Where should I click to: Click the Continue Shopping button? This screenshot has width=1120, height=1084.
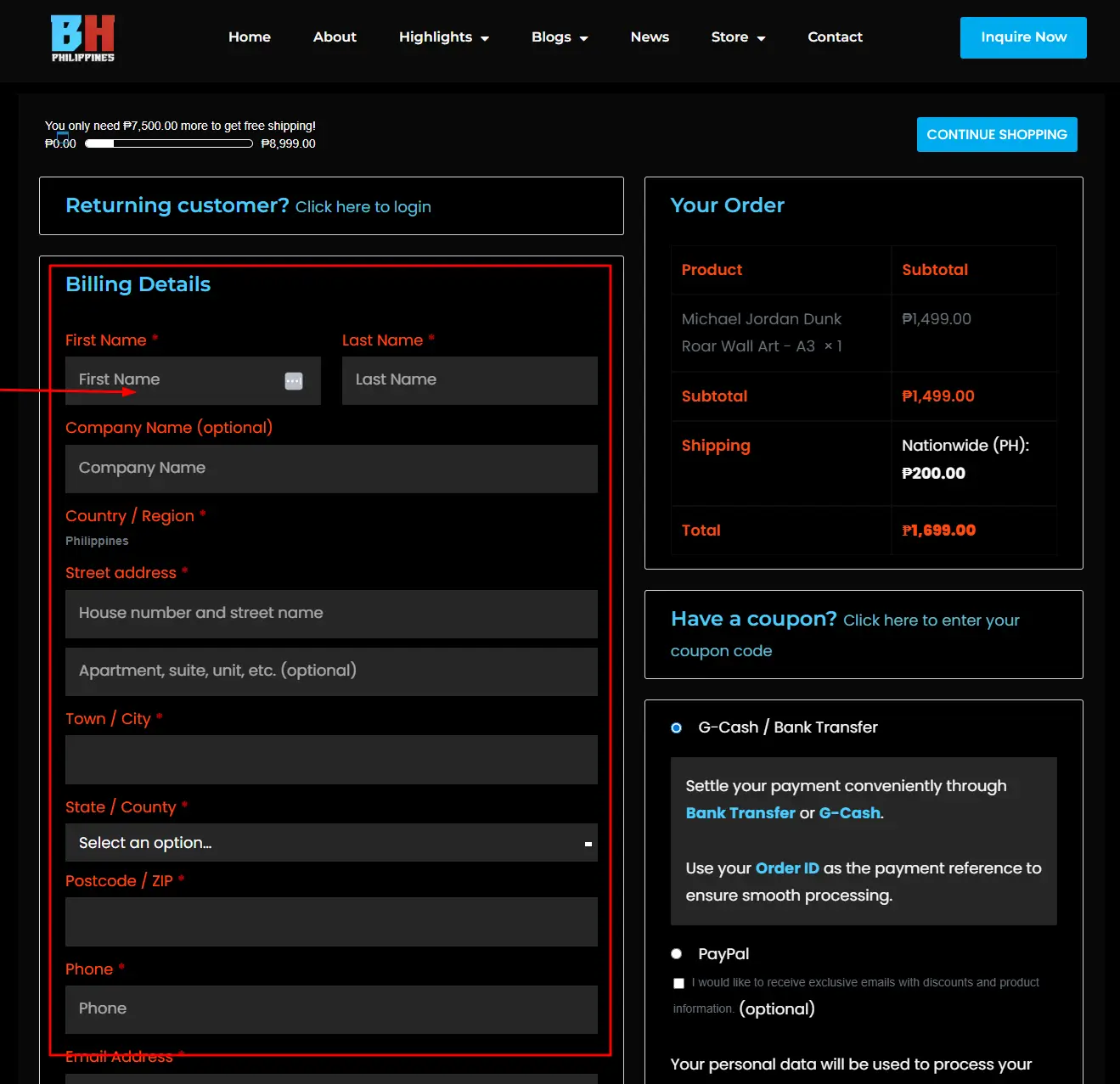[997, 134]
